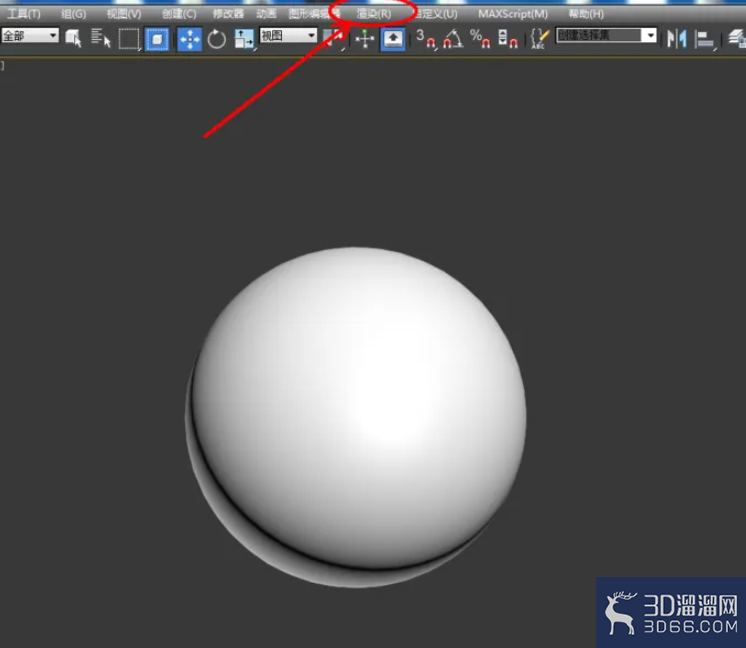Open the 动画 menu
746x648 pixels.
coord(266,14)
